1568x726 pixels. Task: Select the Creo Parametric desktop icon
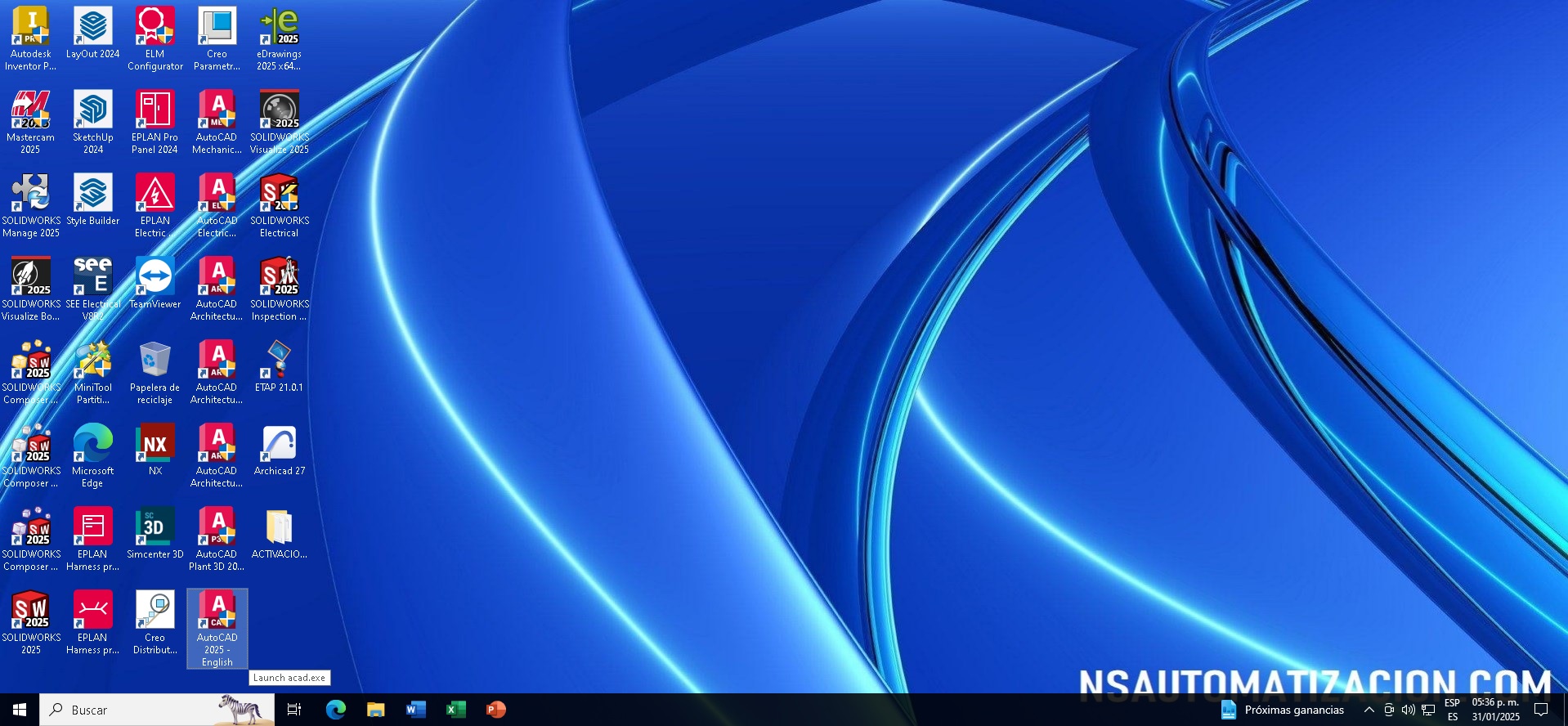pos(217,38)
